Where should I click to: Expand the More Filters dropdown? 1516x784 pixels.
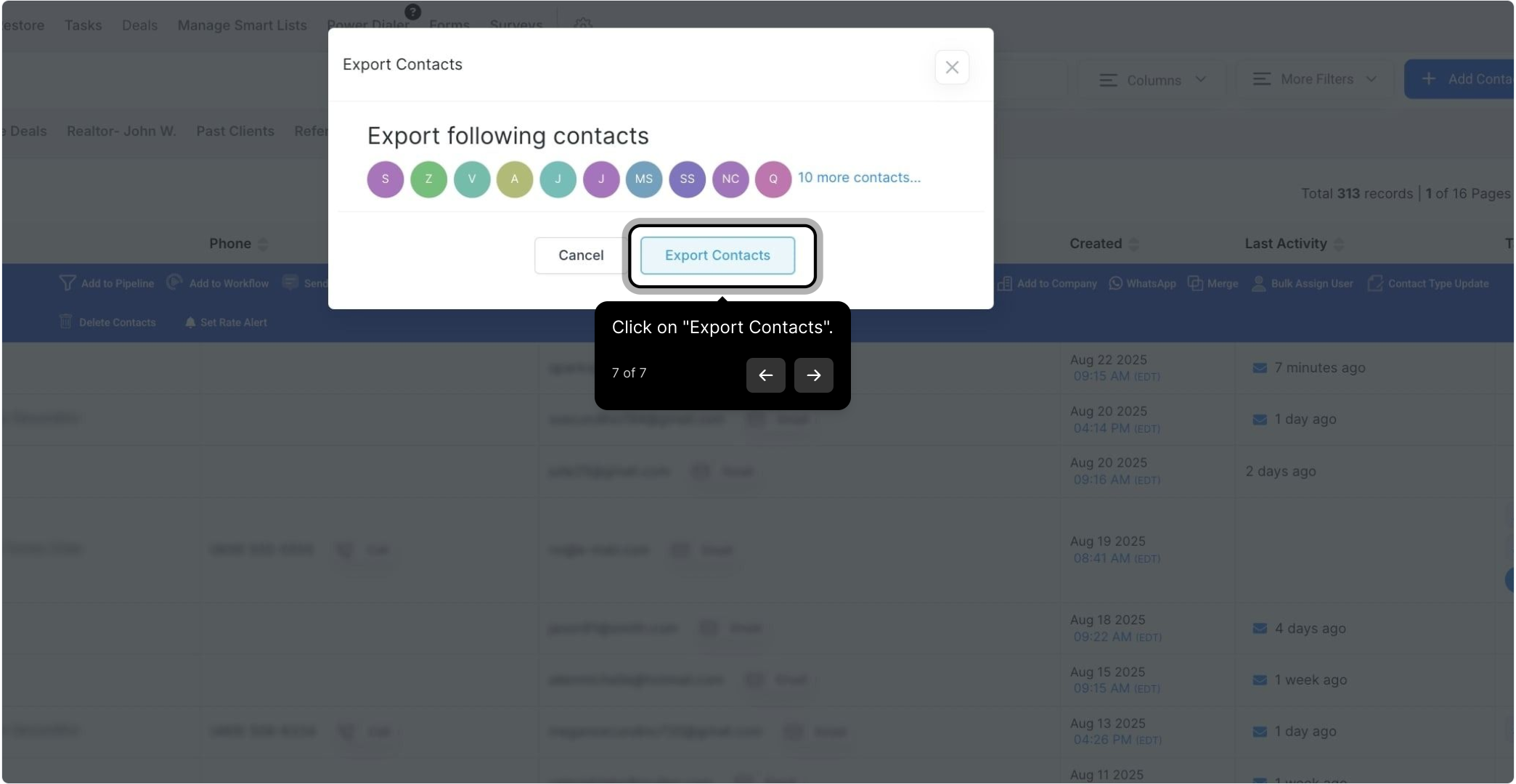1314,79
